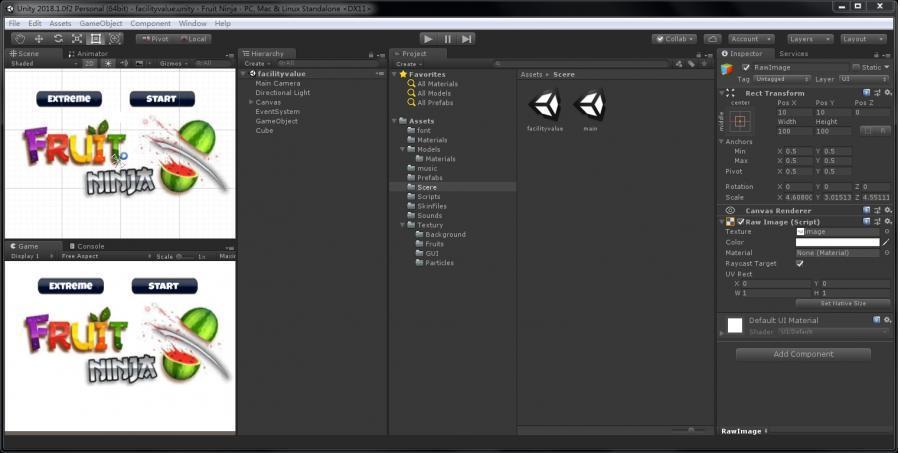Click Create button in Project panel
This screenshot has width=900, height=453.
click(x=409, y=64)
